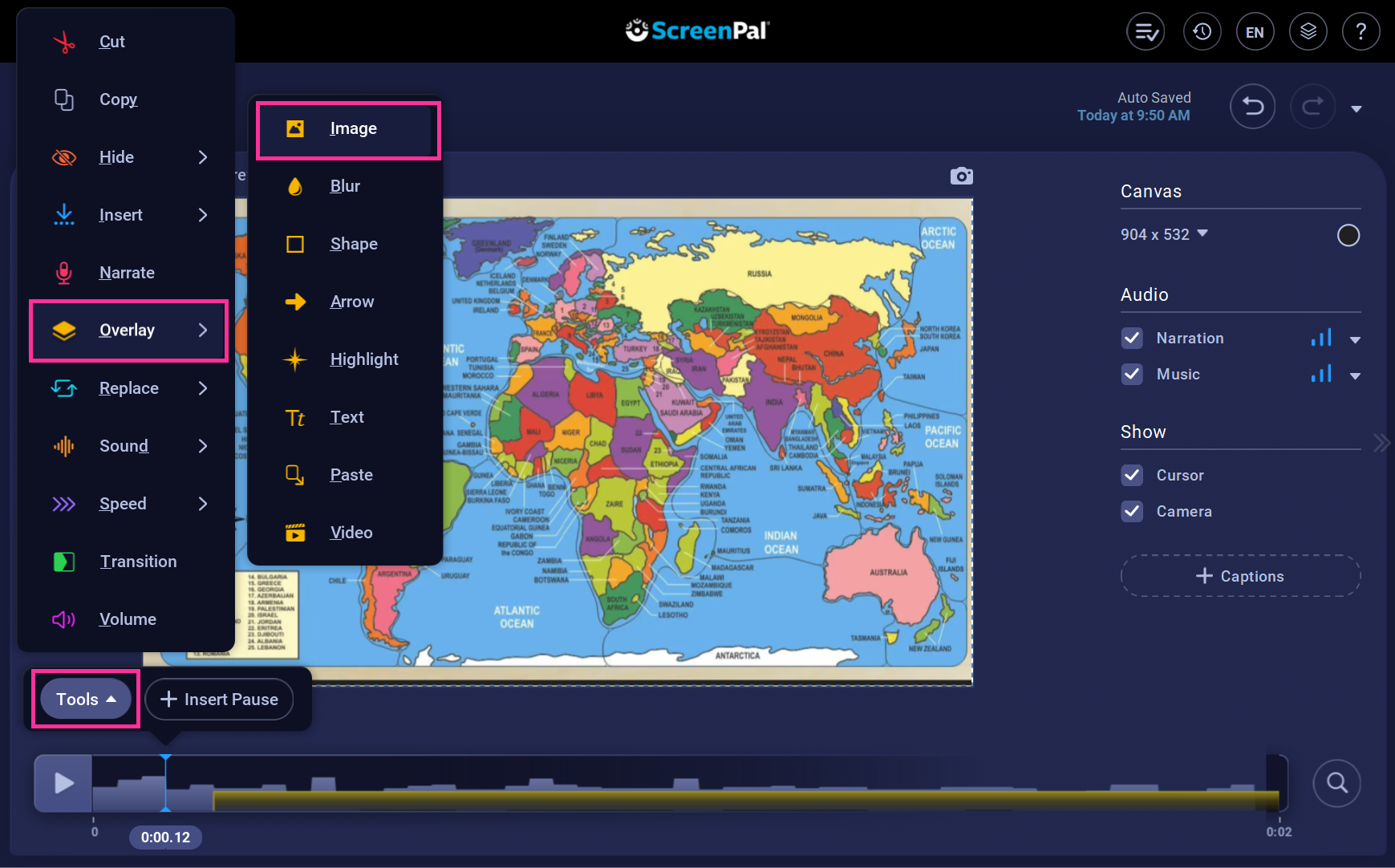Click the Paste overlay icon
1395x868 pixels.
(295, 475)
